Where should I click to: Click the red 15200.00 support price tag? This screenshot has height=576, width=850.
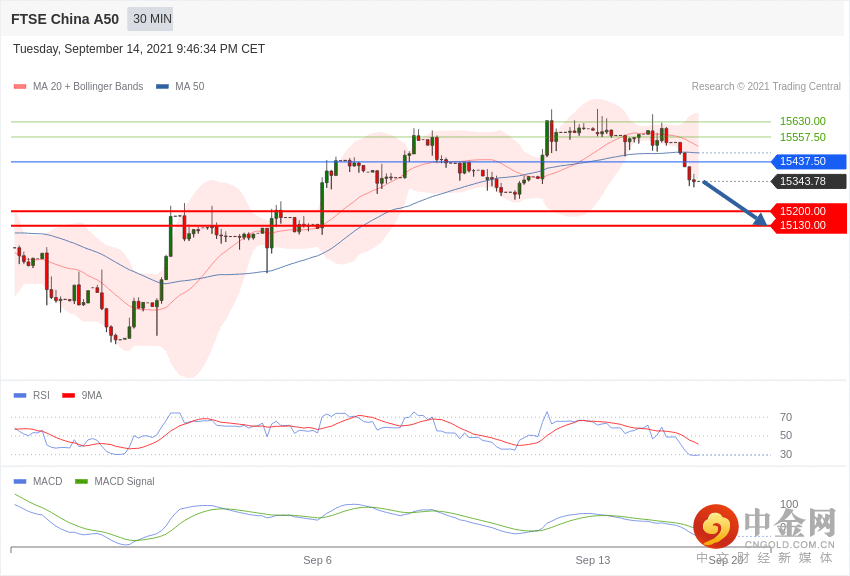click(x=808, y=211)
